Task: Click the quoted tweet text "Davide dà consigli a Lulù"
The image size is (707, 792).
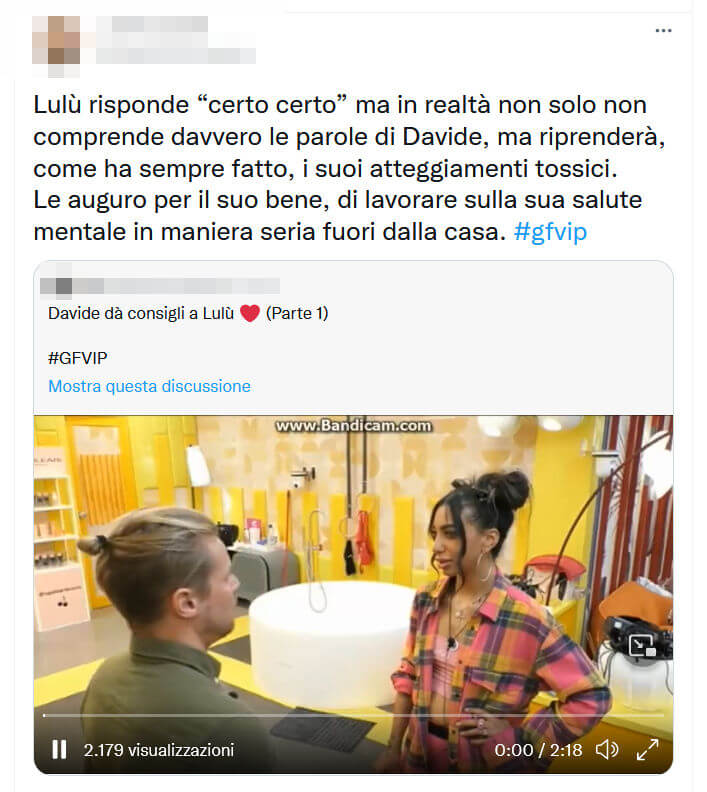Action: 141,314
